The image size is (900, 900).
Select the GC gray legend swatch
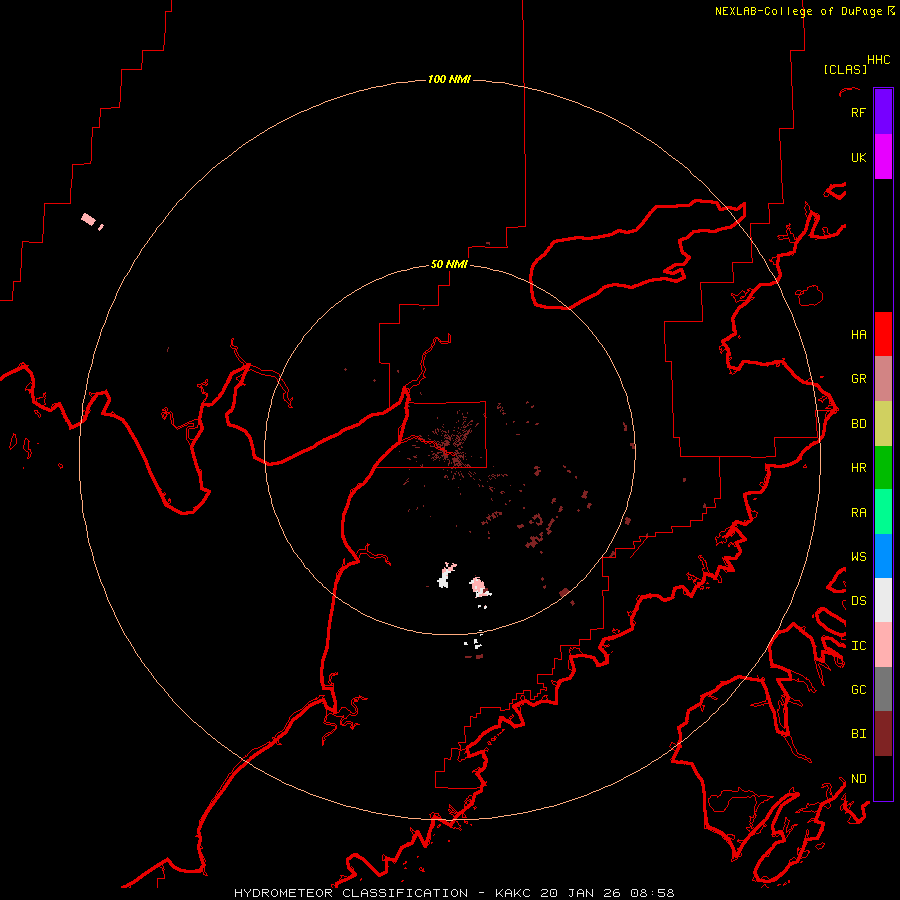(x=883, y=689)
